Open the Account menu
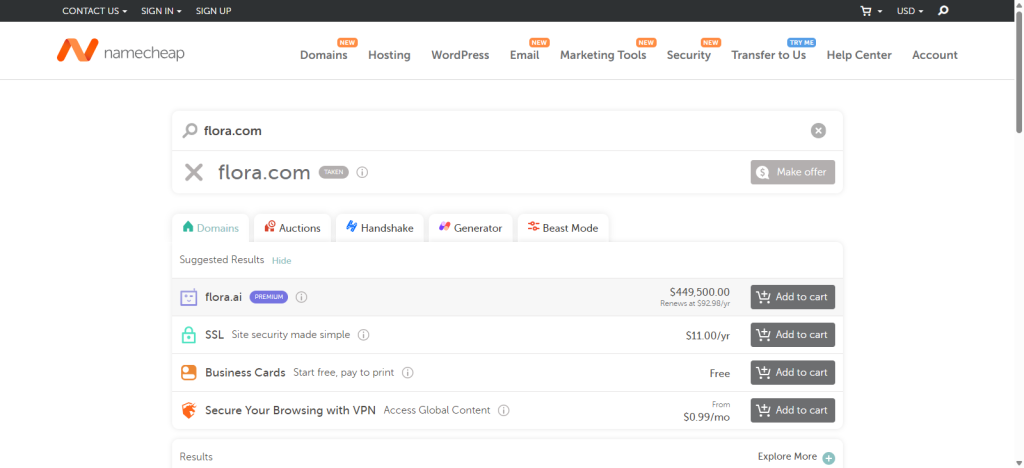This screenshot has width=1024, height=468. 935,55
